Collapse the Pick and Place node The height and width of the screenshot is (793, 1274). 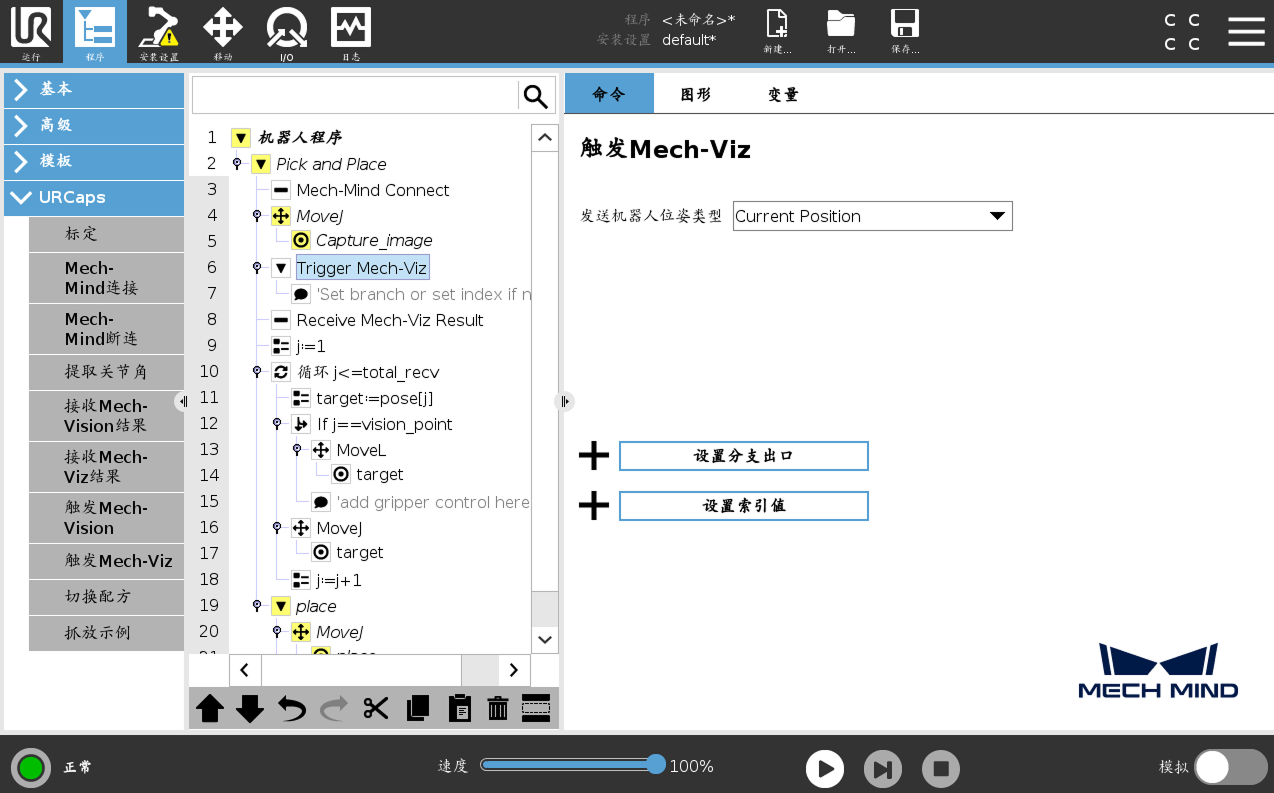261,164
